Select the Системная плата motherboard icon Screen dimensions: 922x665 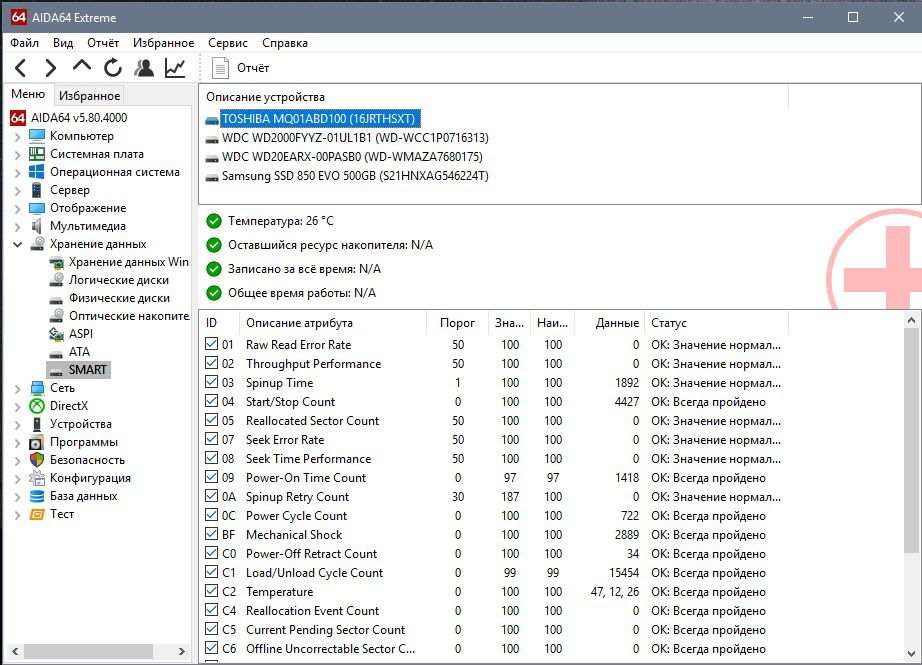[37, 154]
